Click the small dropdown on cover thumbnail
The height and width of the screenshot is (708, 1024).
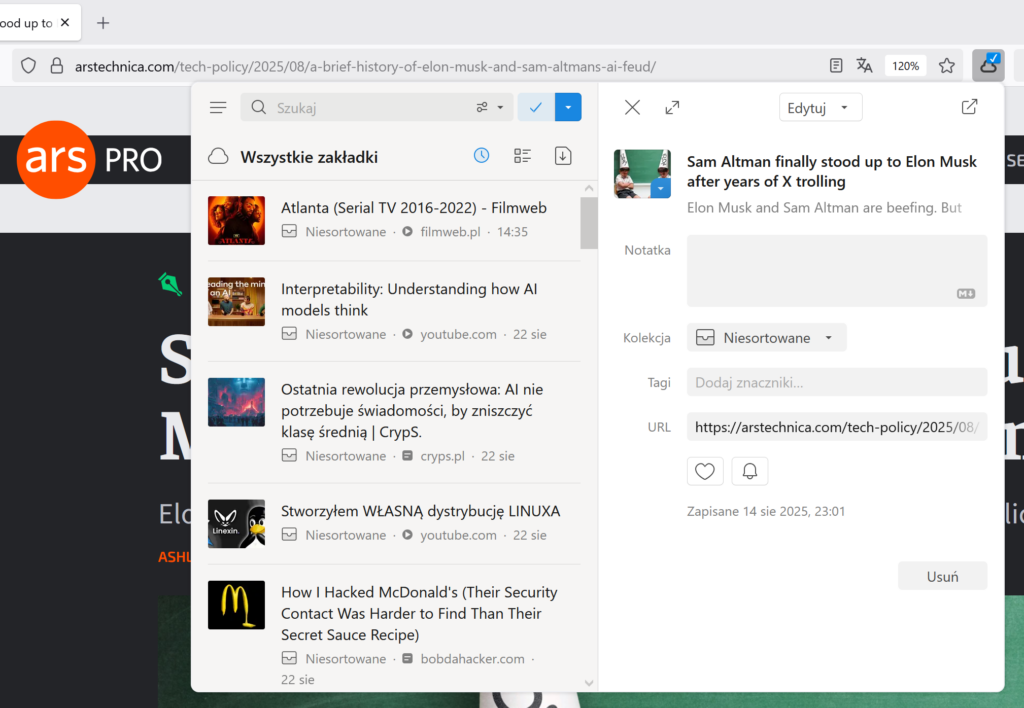pos(660,188)
